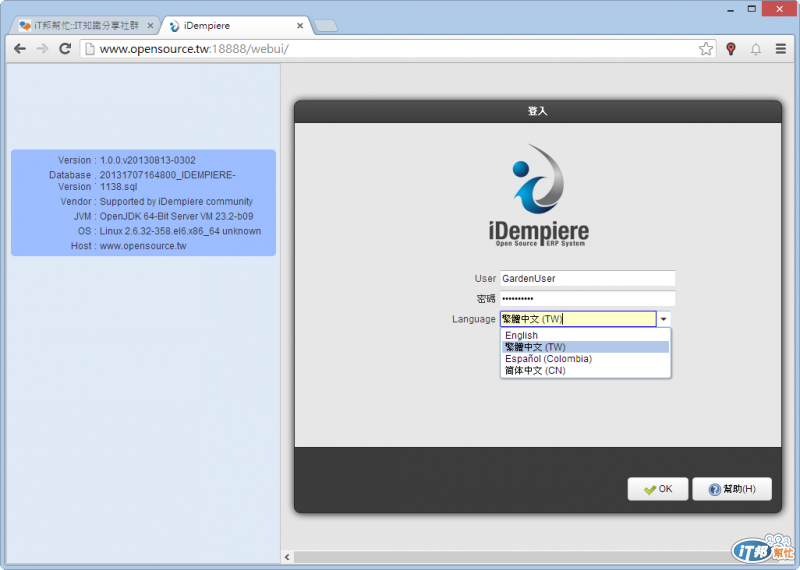
Task: Choose 繁體中文 (TW) from language list
Action: (x=585, y=347)
